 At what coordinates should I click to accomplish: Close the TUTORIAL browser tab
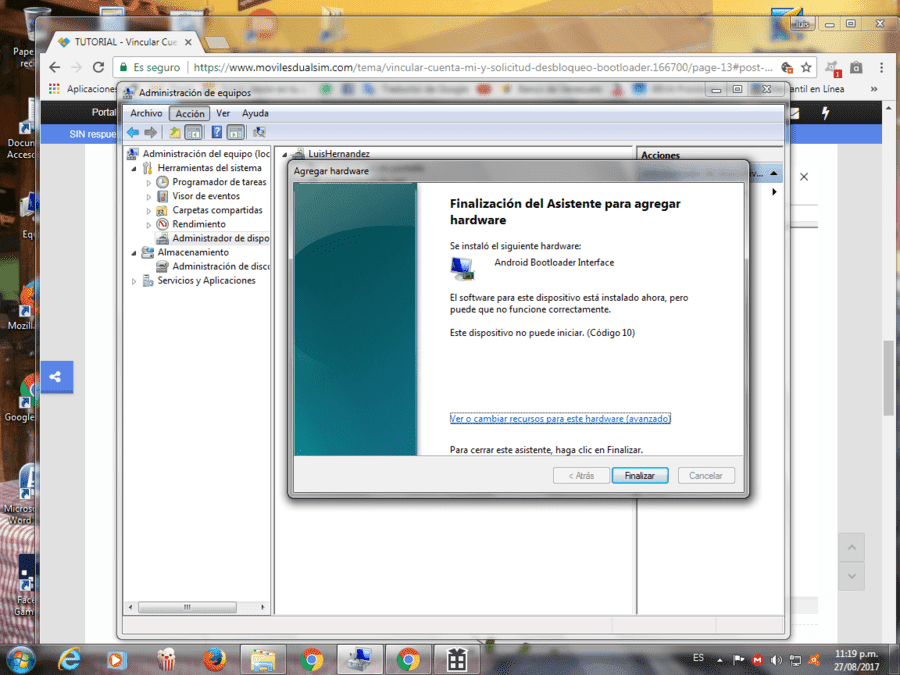tap(188, 42)
